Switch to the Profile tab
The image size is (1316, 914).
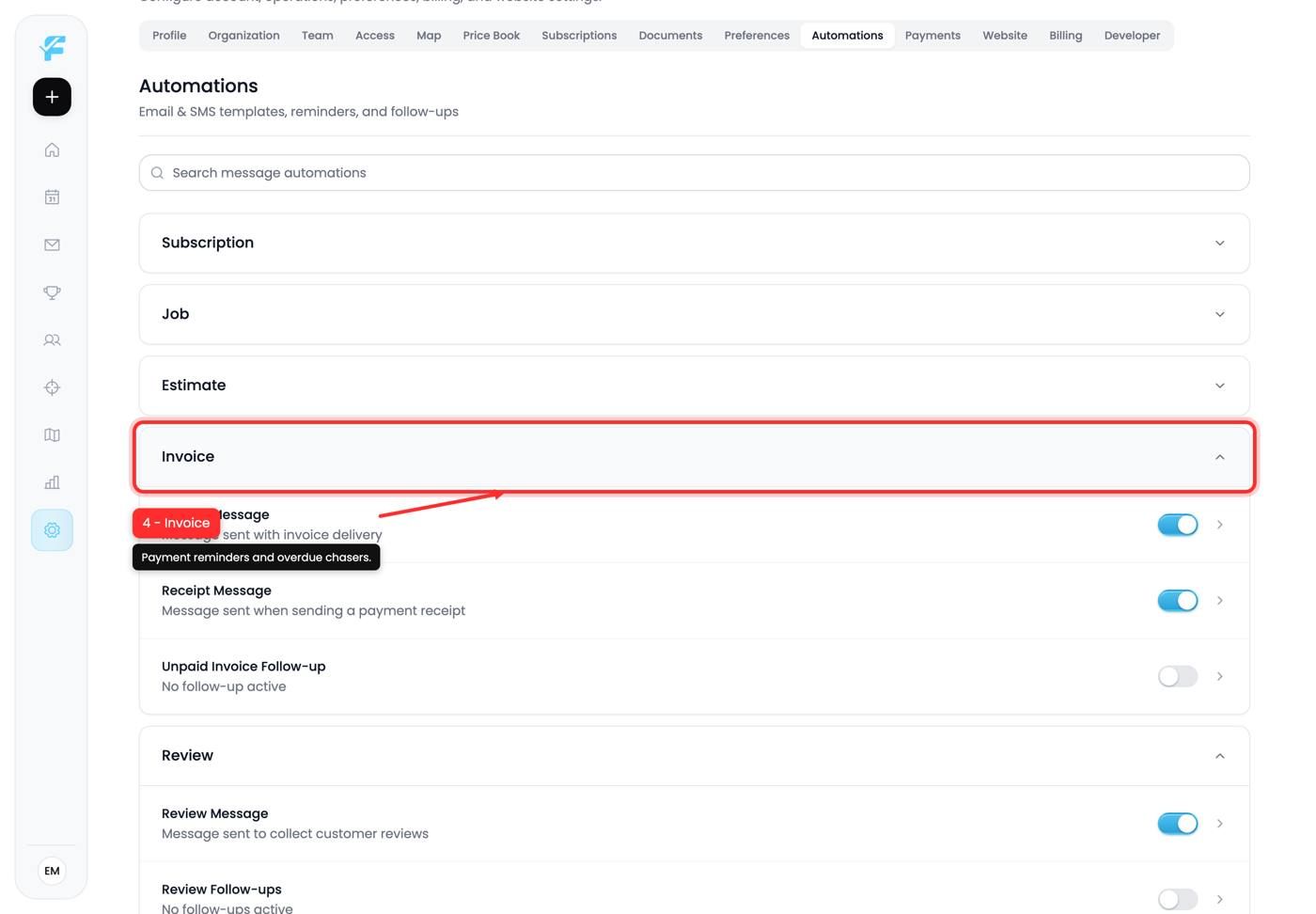click(x=169, y=36)
